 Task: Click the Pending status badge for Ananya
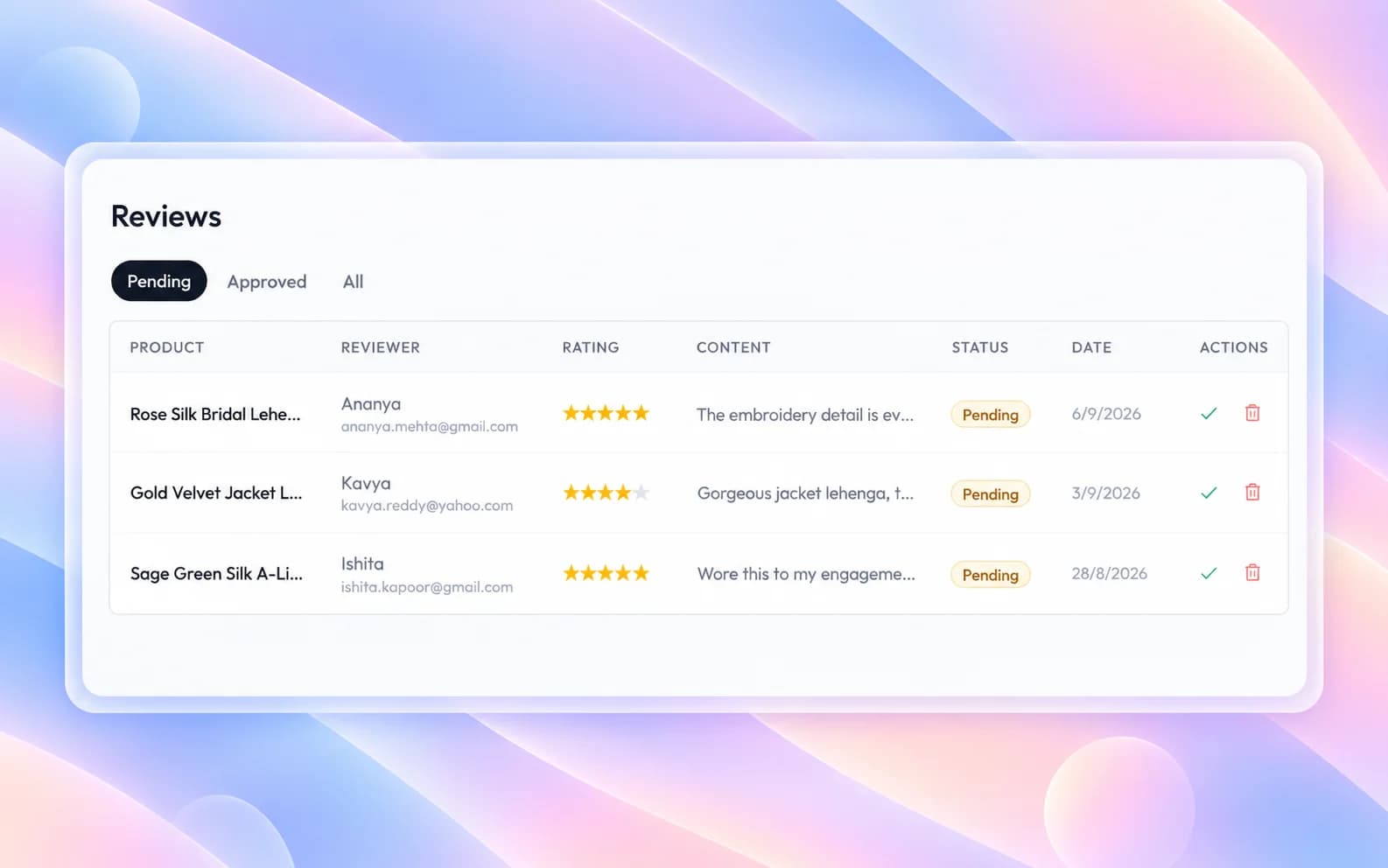pos(991,415)
